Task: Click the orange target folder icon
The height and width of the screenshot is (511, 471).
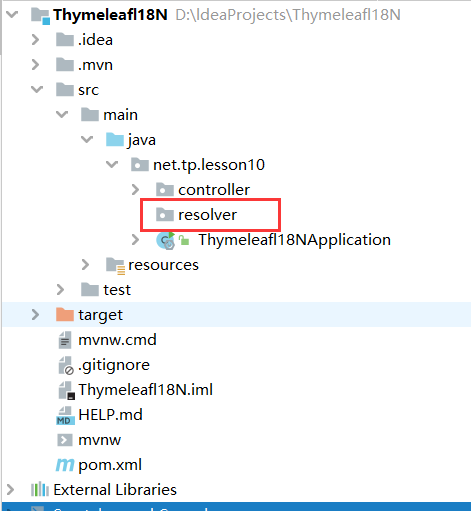Action: (65, 315)
